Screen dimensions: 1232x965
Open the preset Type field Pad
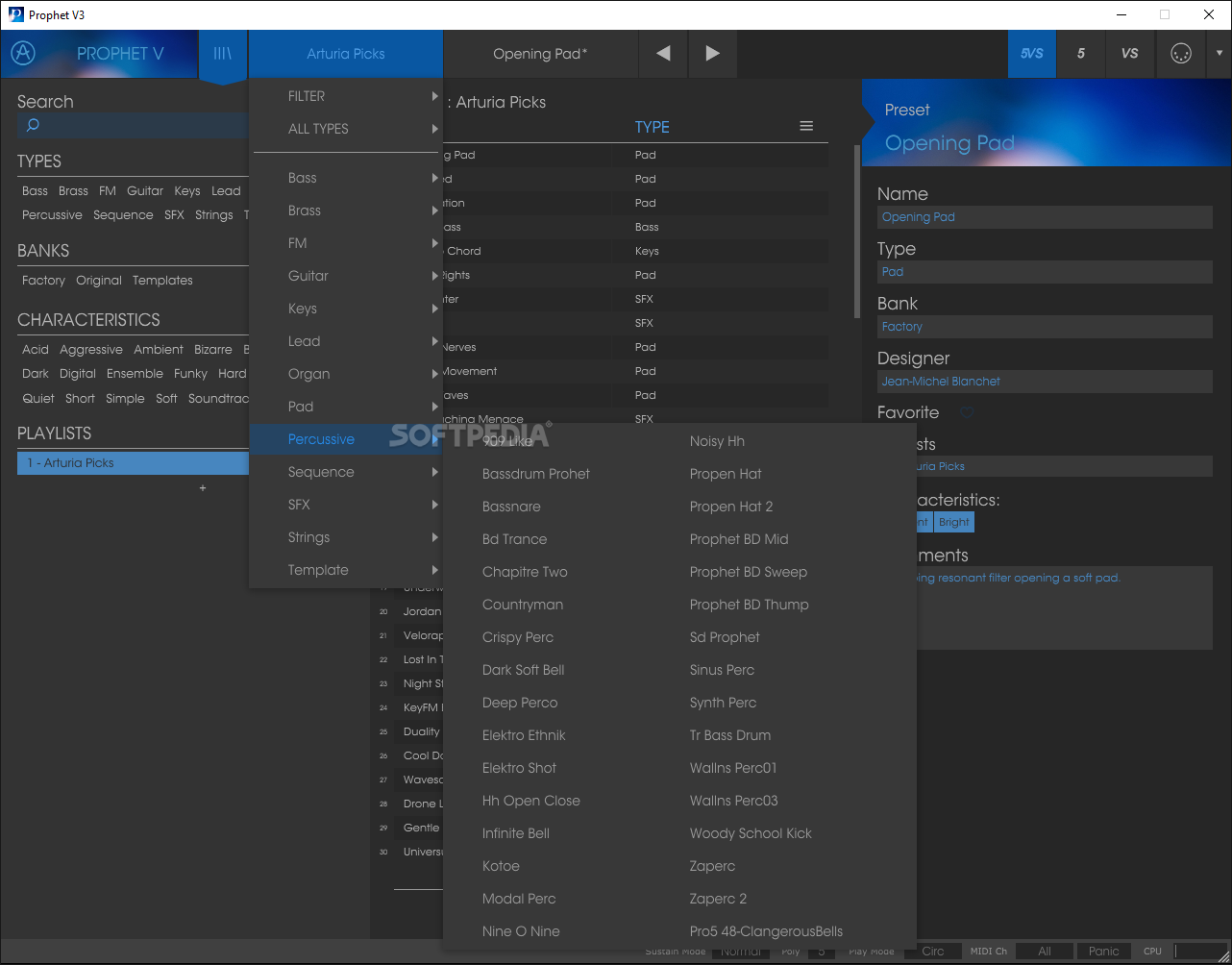coord(1045,272)
